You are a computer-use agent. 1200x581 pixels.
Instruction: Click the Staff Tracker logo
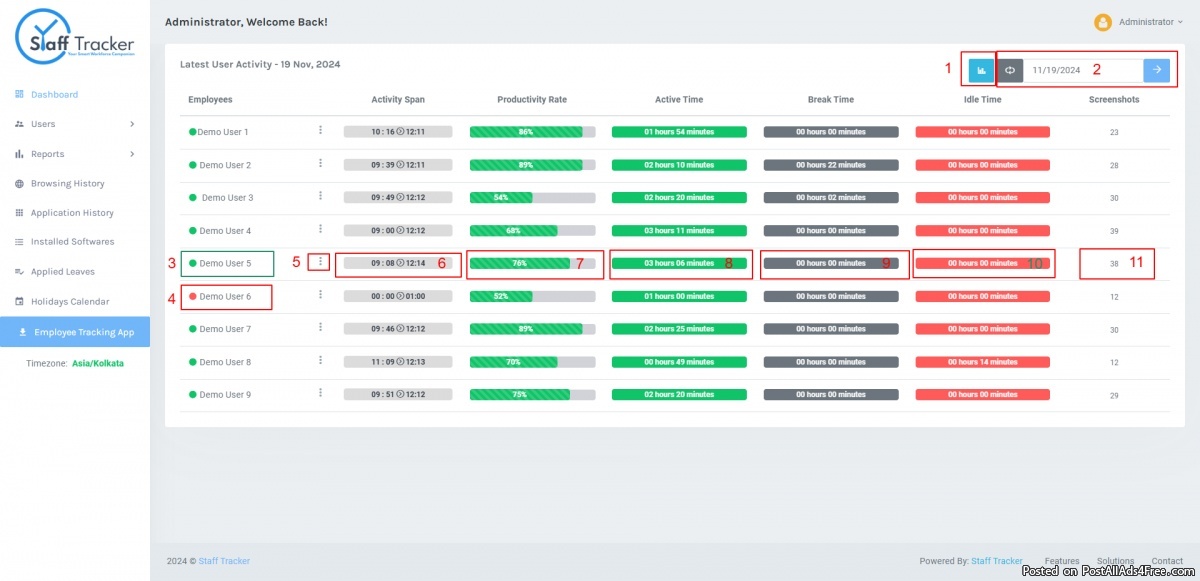(75, 39)
